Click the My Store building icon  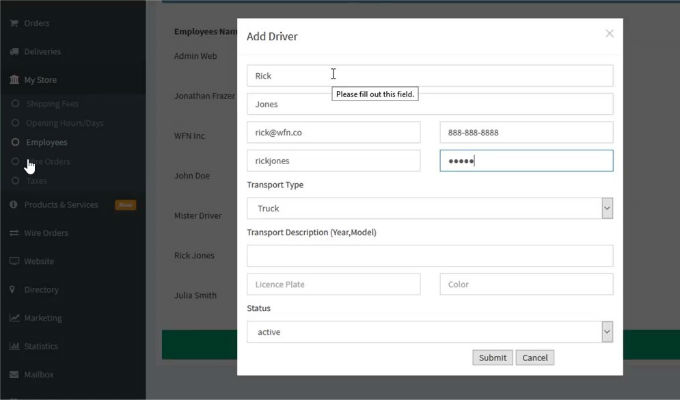coord(14,79)
